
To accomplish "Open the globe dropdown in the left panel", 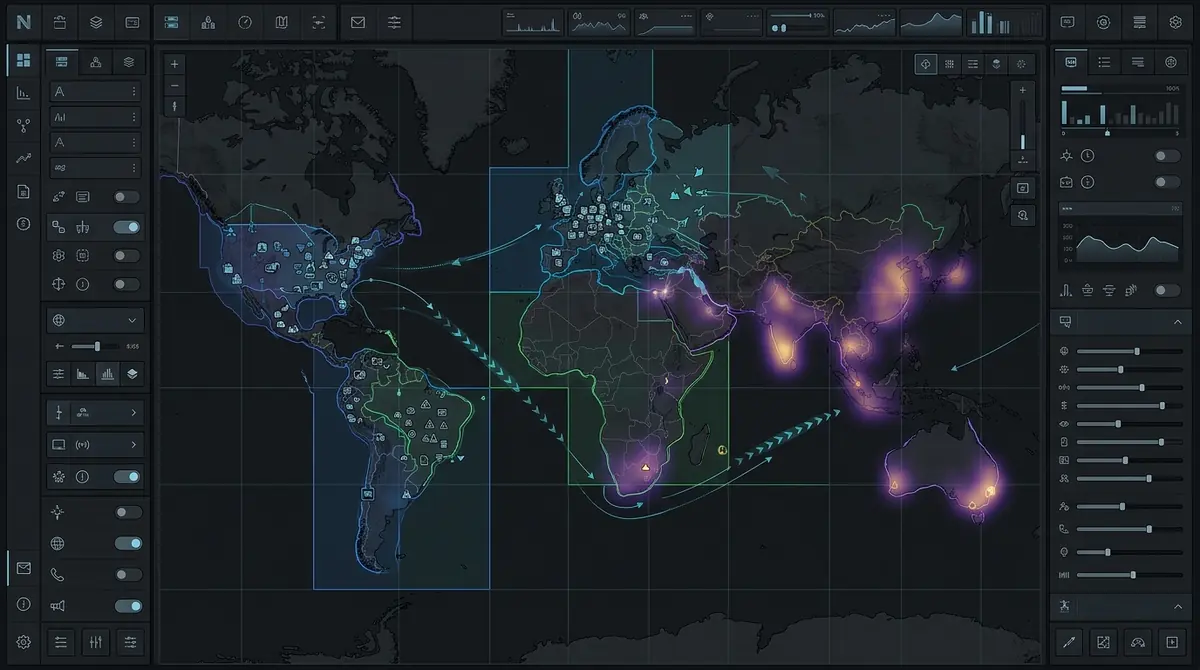I will 96,320.
